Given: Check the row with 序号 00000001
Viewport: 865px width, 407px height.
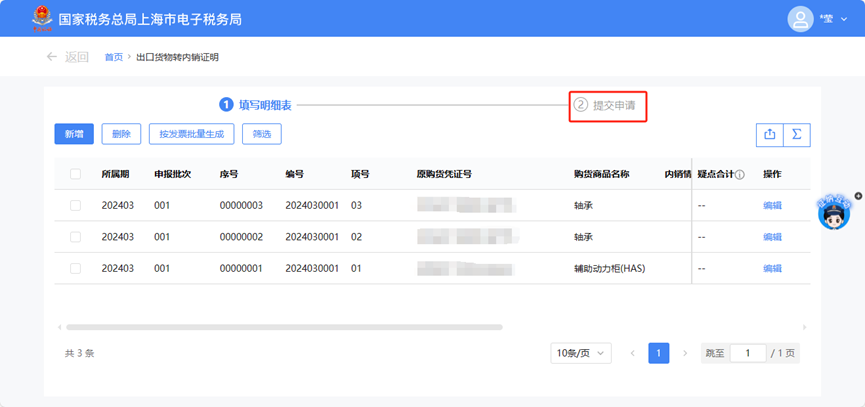Looking at the screenshot, I should click(x=76, y=269).
